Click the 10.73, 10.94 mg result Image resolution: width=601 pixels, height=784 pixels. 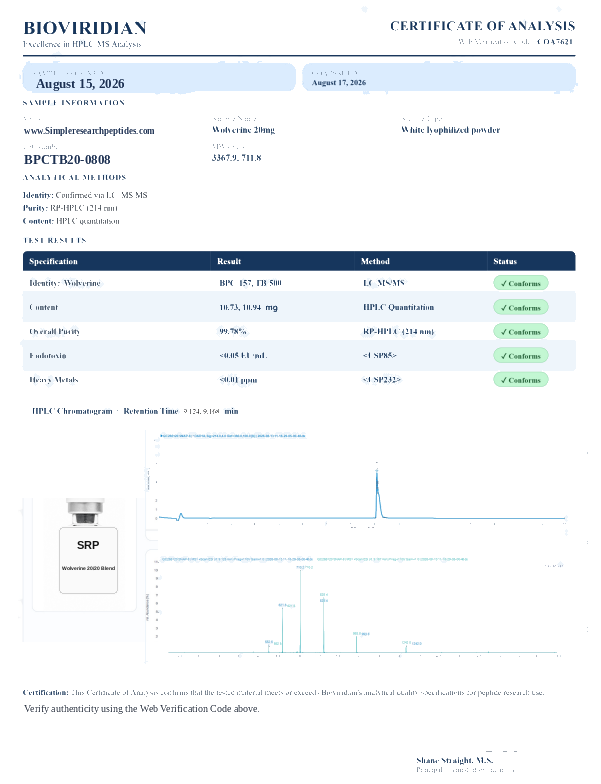(248, 308)
